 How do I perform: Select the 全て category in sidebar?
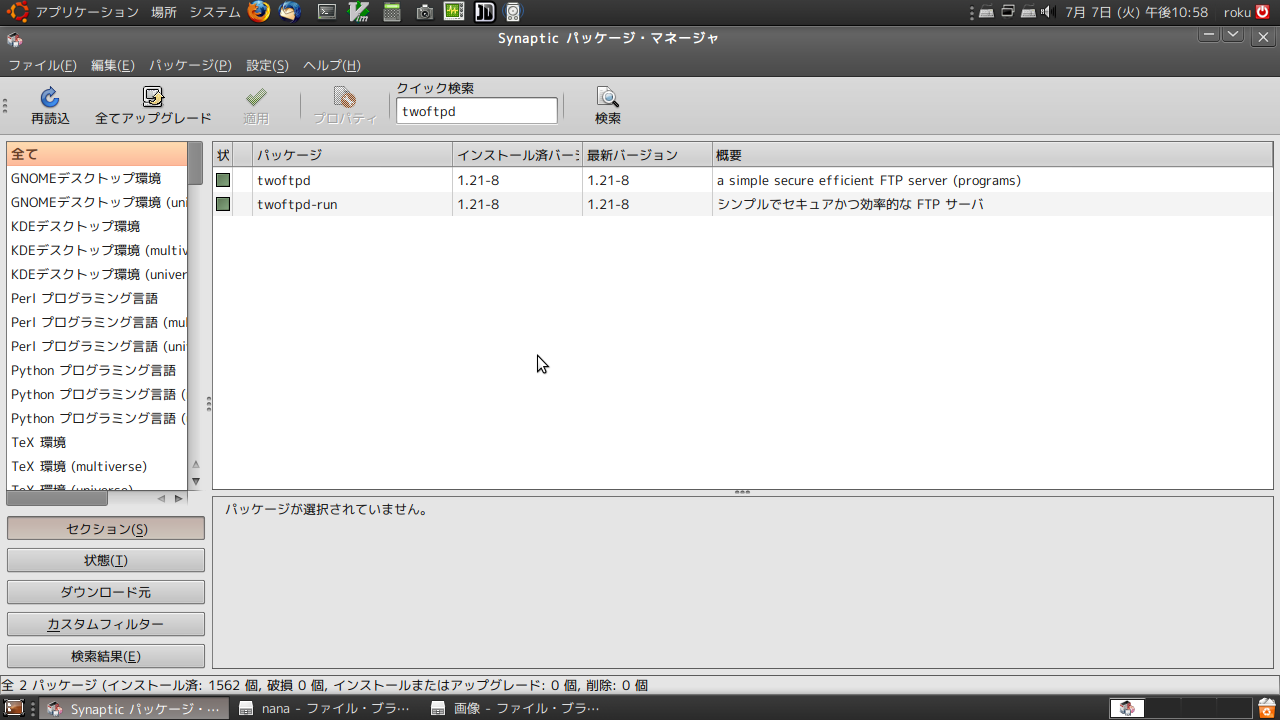click(x=97, y=154)
